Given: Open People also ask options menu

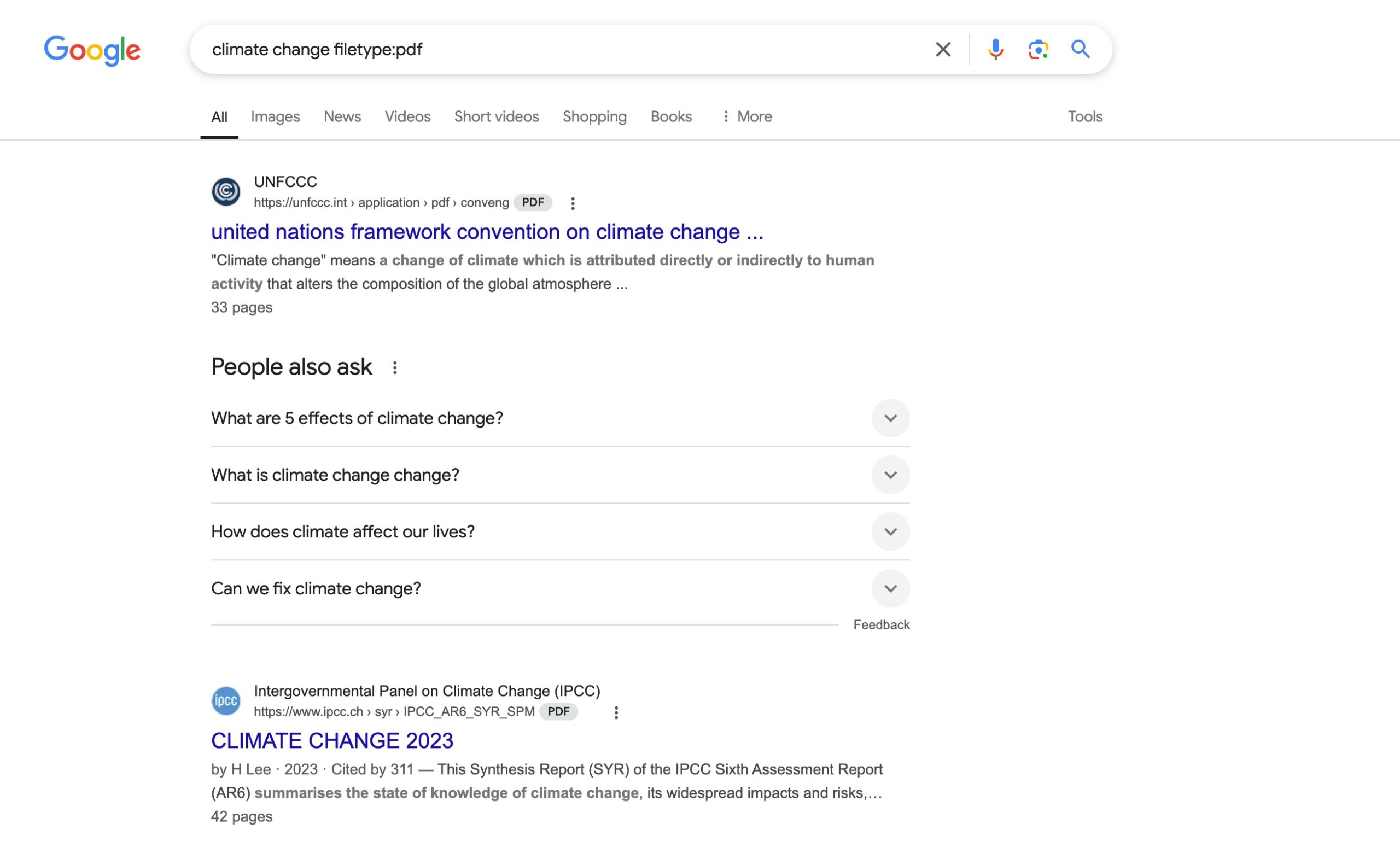Looking at the screenshot, I should click(394, 367).
